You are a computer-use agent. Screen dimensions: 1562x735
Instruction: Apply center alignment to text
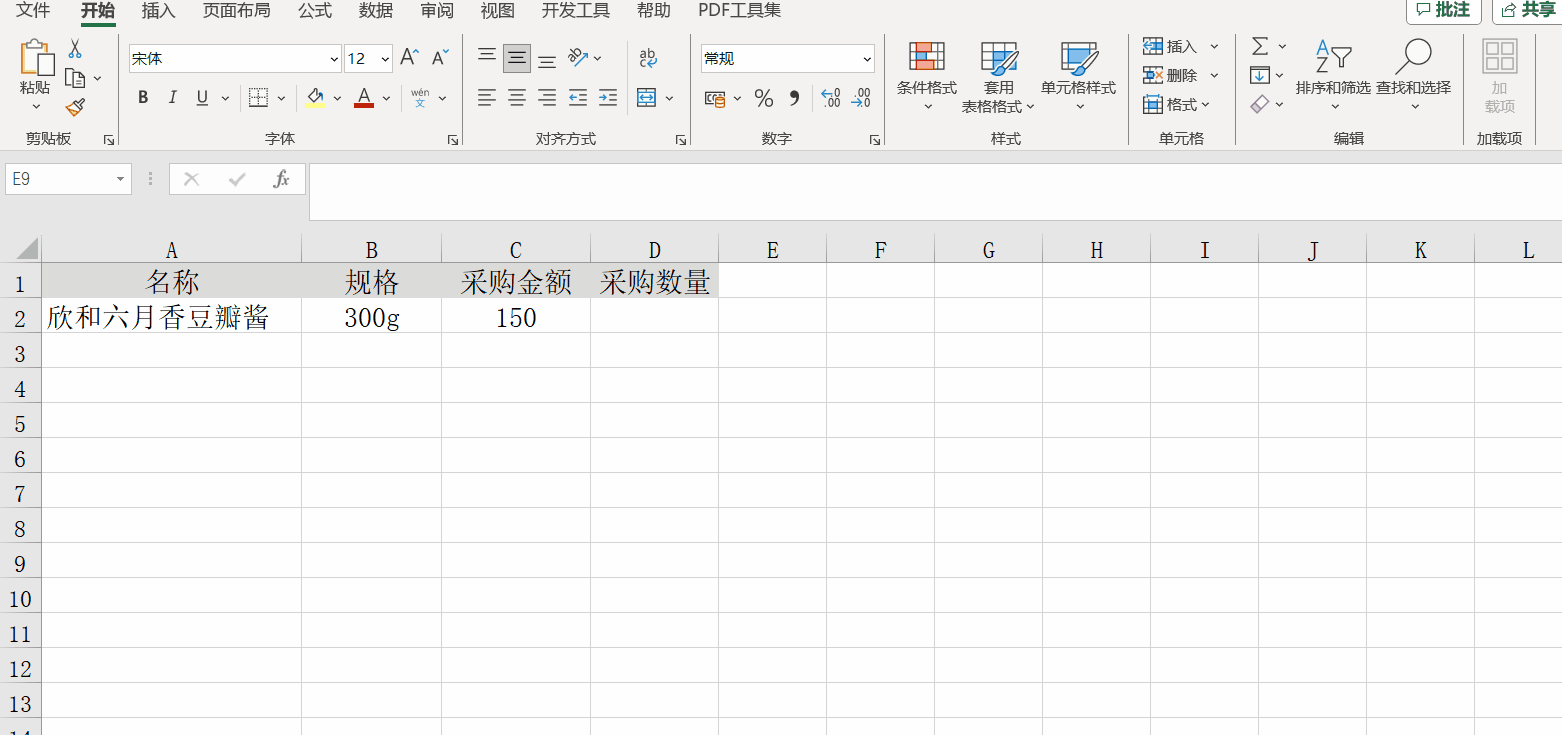(516, 97)
